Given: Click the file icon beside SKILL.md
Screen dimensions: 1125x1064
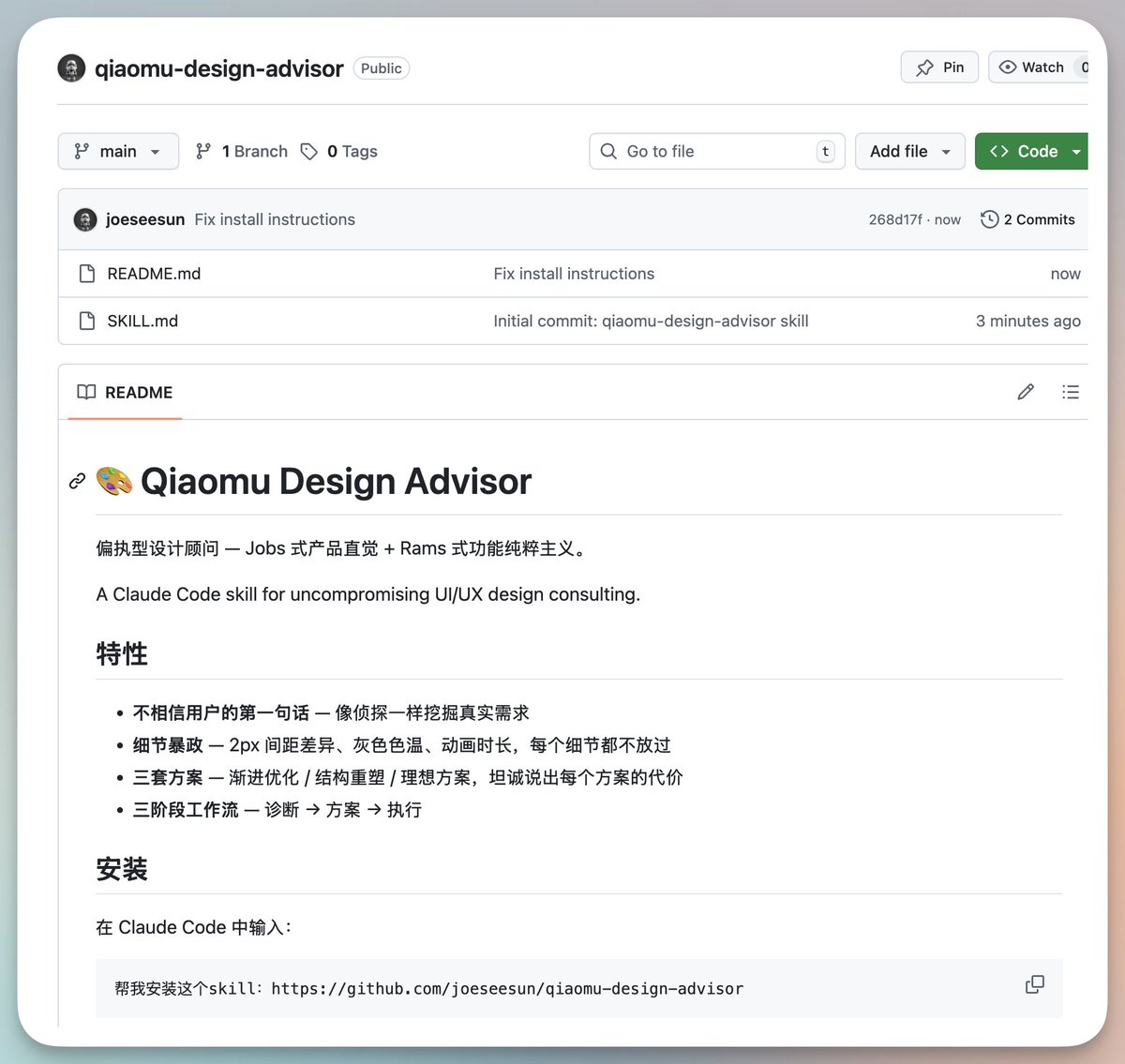Looking at the screenshot, I should click(87, 321).
